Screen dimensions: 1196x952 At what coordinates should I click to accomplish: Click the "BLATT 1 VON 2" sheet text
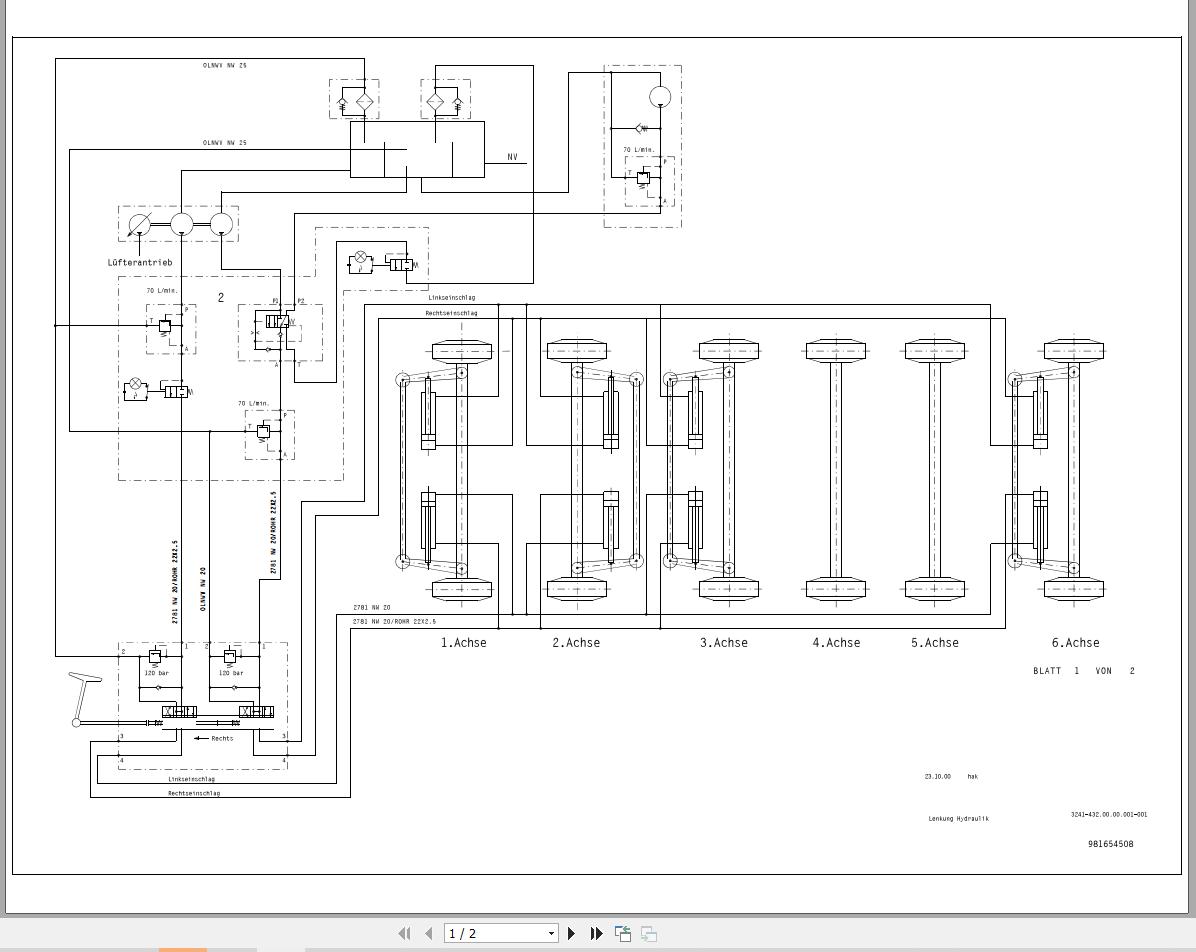point(1083,671)
